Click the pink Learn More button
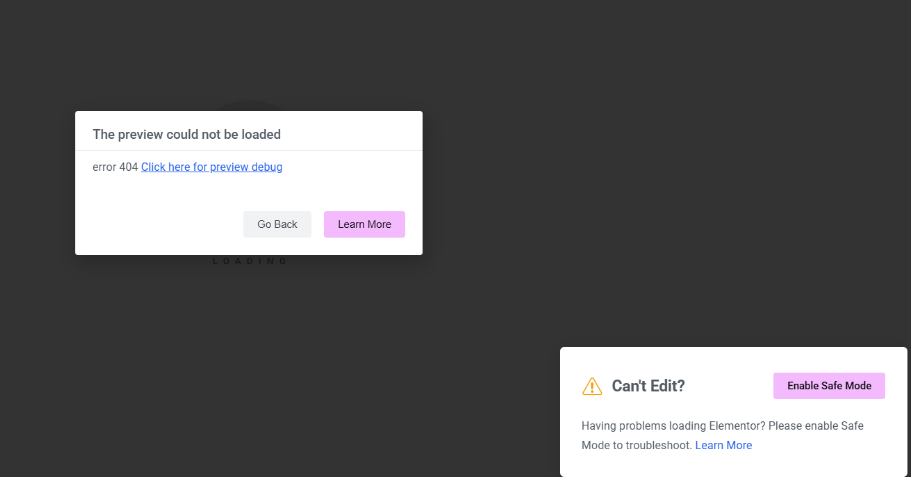This screenshot has height=477, width=911. coord(364,224)
